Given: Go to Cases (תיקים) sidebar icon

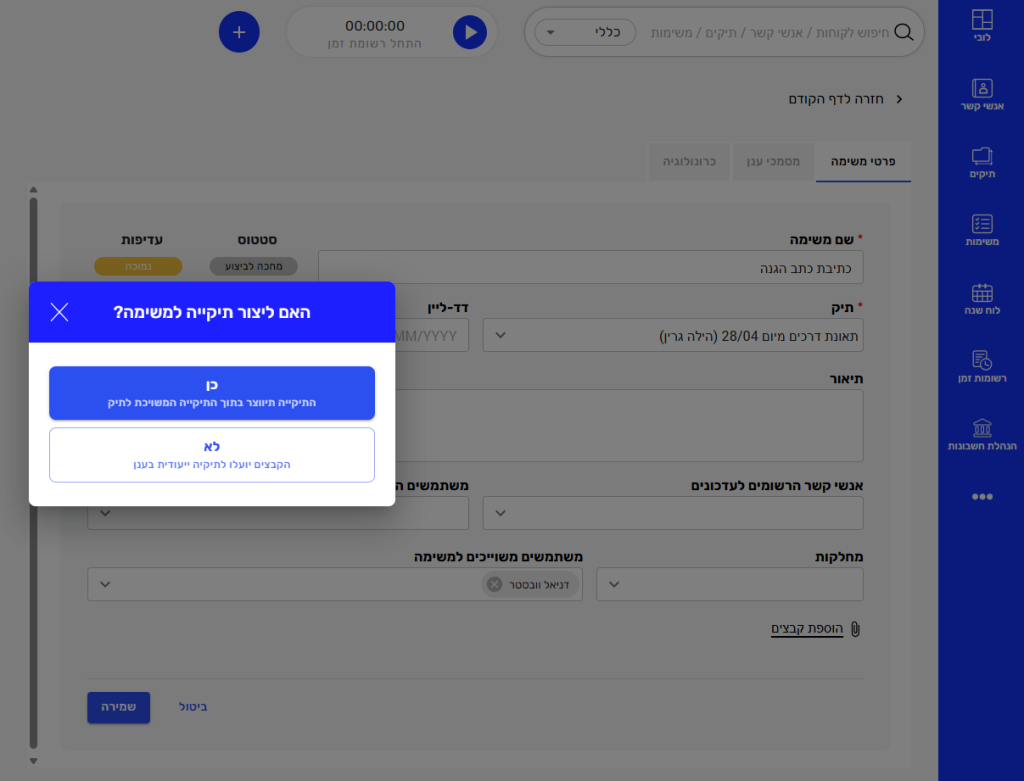Looking at the screenshot, I should 982,162.
